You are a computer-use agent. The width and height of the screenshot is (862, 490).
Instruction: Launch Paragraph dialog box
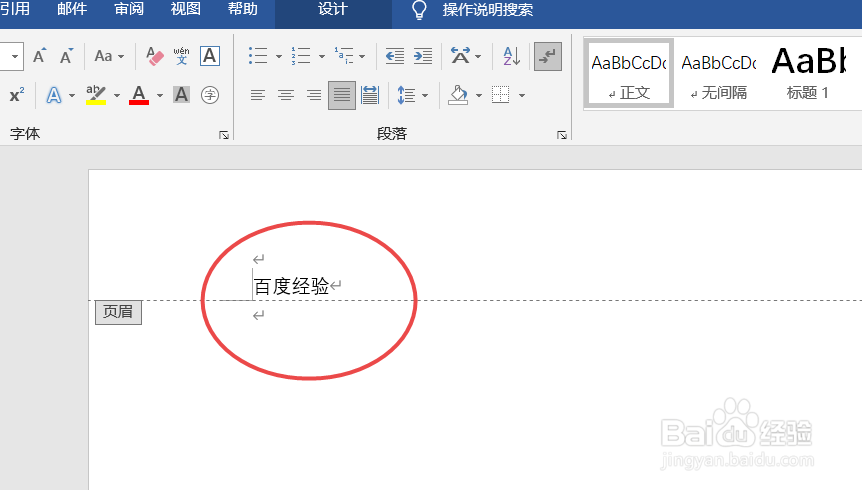(562, 135)
